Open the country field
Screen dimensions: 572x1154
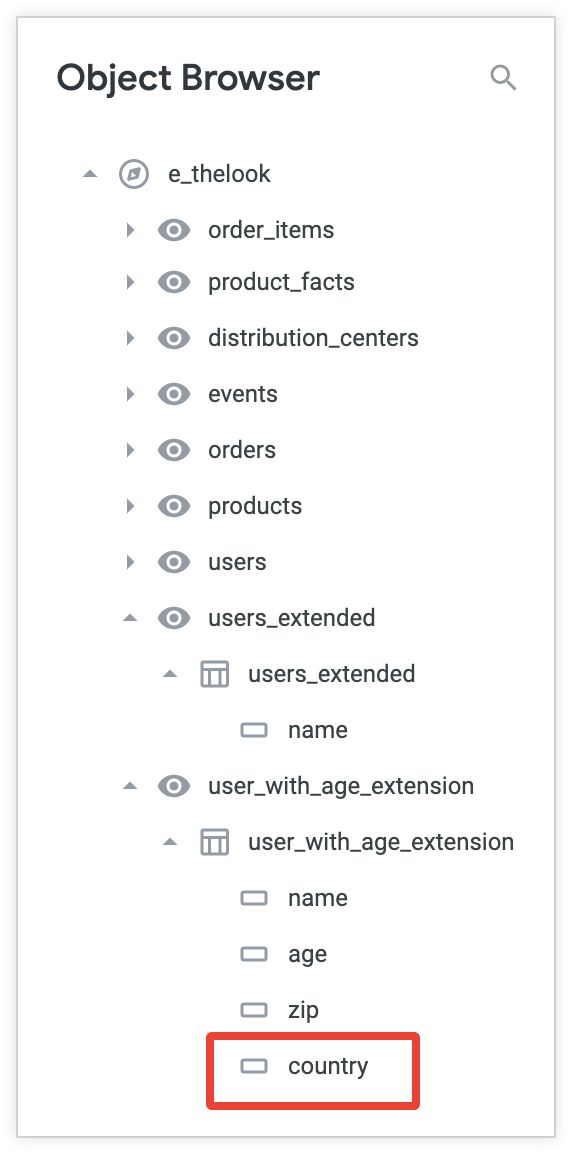[x=328, y=1066]
